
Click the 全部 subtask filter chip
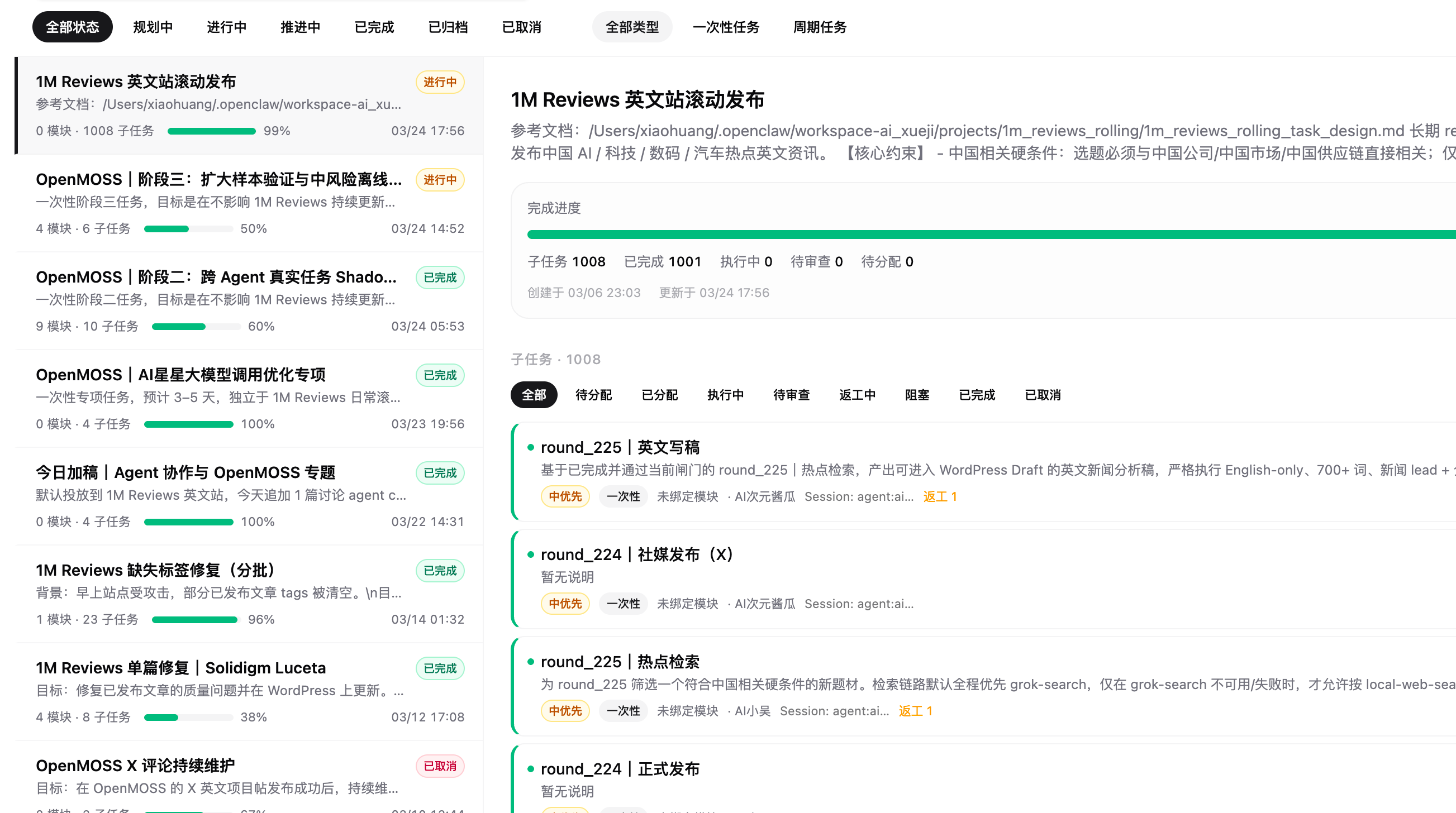pyautogui.click(x=534, y=395)
